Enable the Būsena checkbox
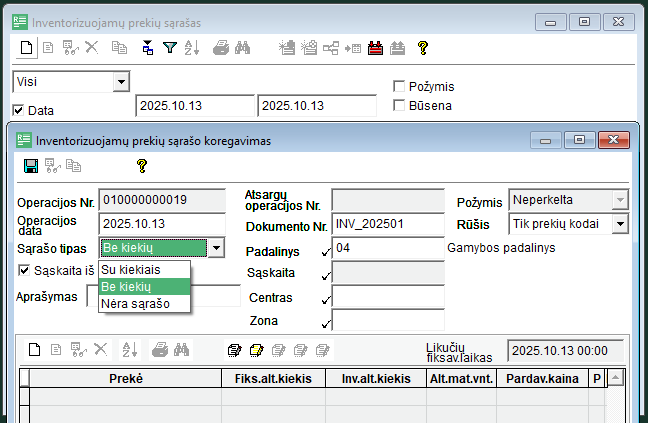648x423 pixels. [399, 105]
